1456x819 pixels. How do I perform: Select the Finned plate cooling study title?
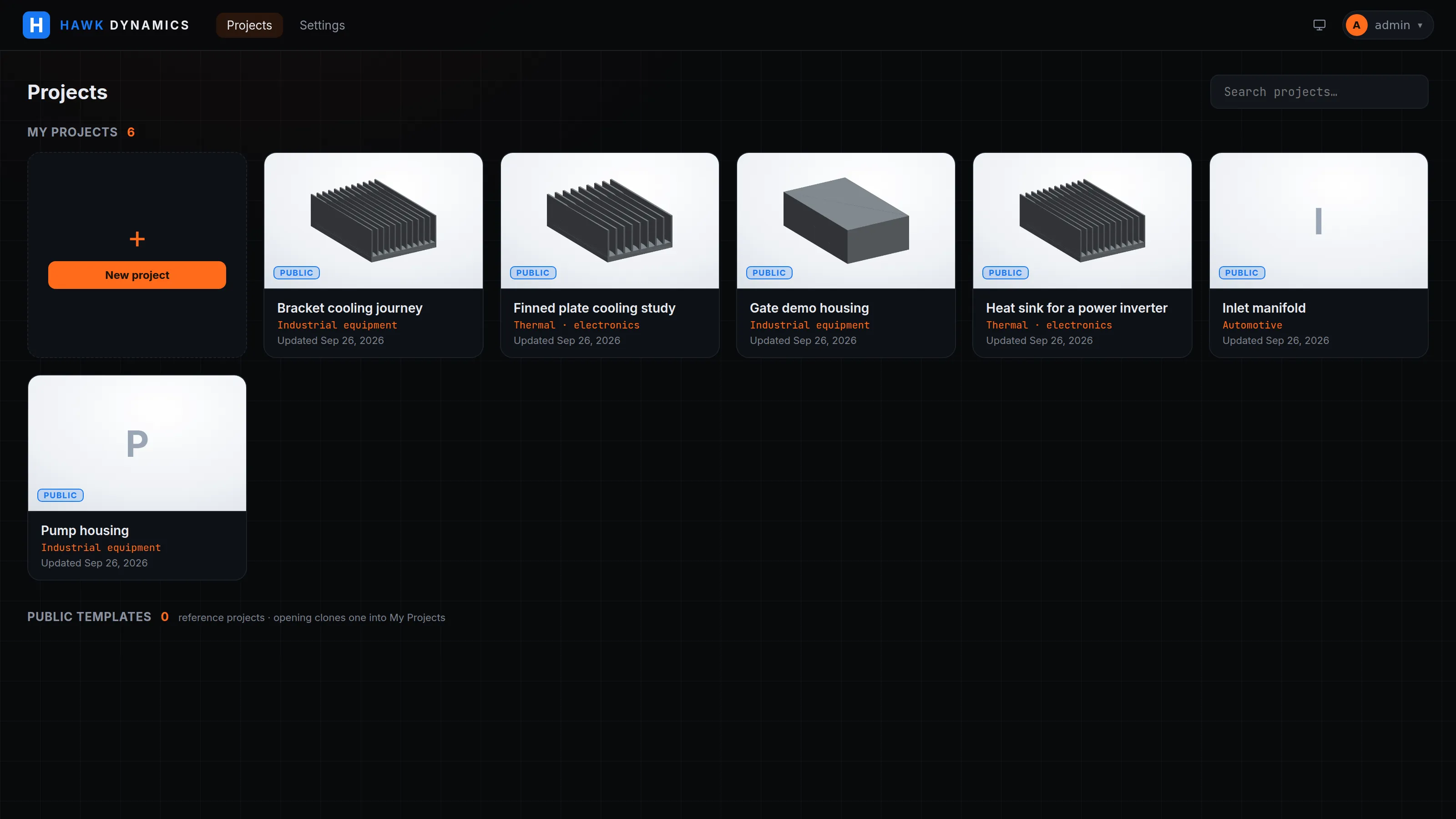click(x=595, y=308)
